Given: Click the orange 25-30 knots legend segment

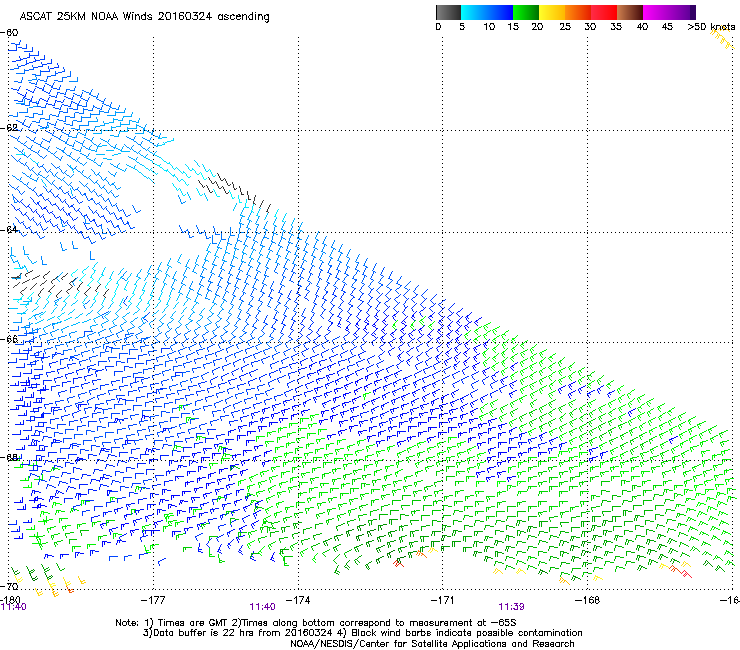Looking at the screenshot, I should pos(578,12).
